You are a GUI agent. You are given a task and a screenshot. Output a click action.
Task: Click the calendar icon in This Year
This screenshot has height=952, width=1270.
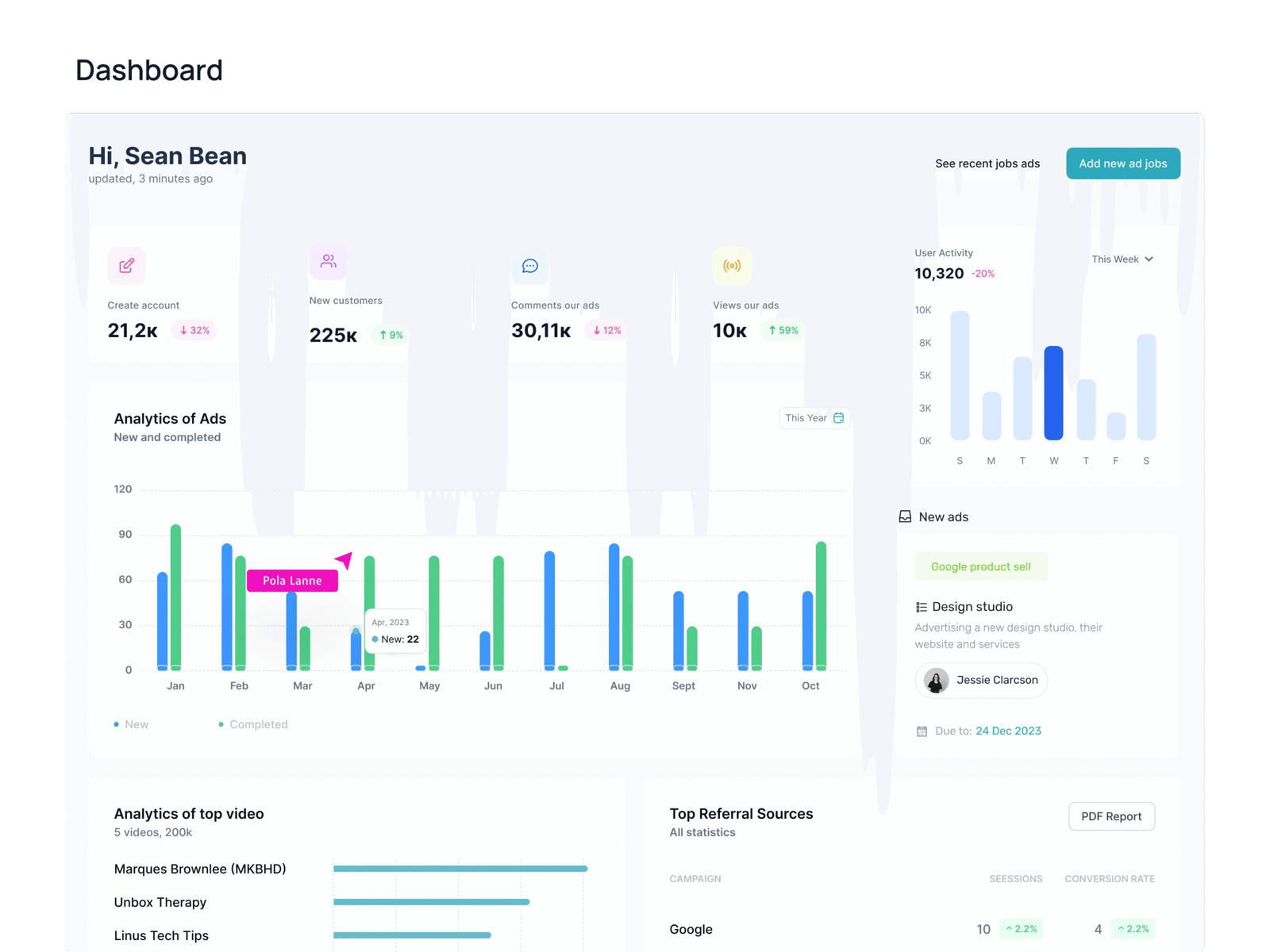tap(838, 418)
